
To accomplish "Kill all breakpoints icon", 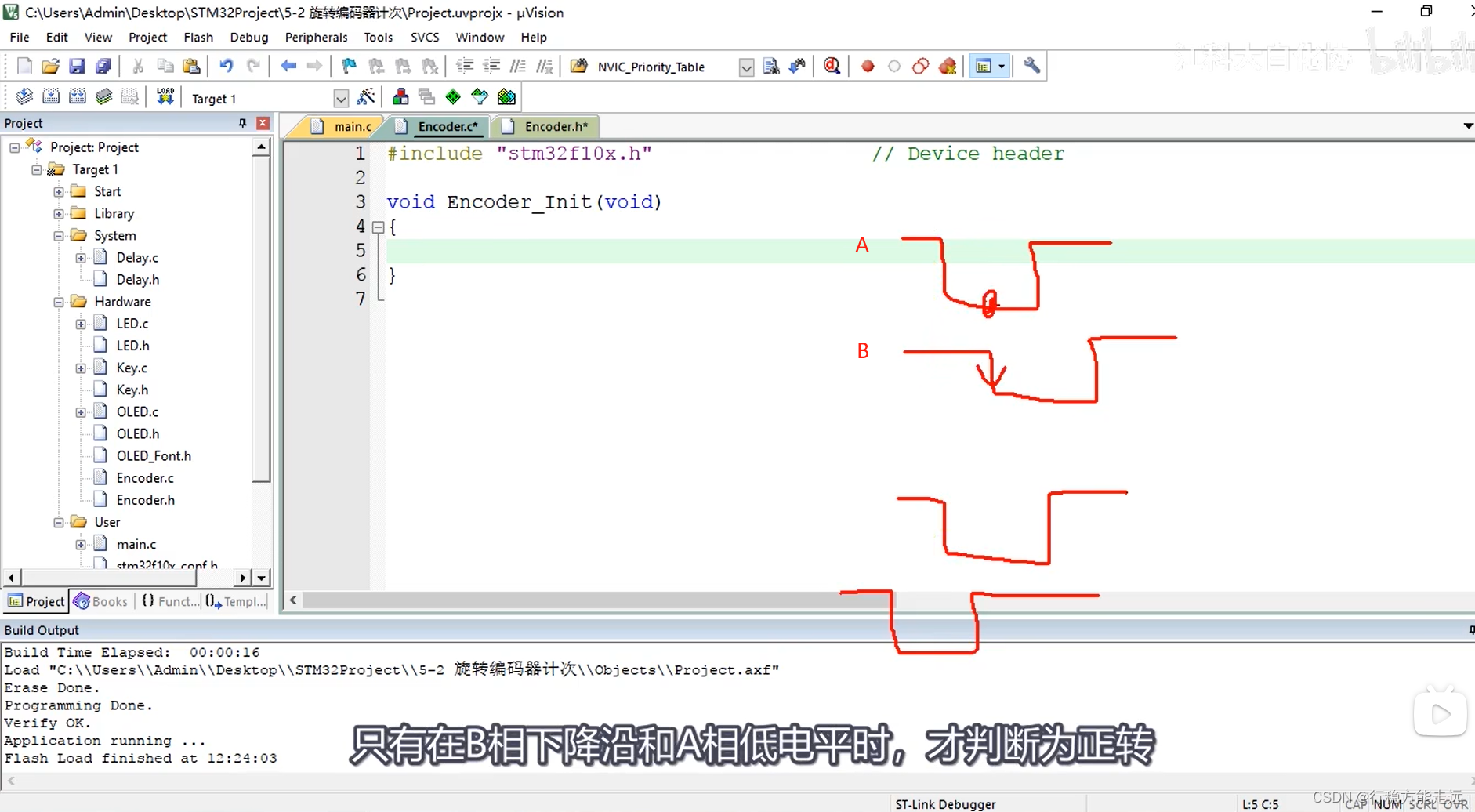I will (x=948, y=66).
